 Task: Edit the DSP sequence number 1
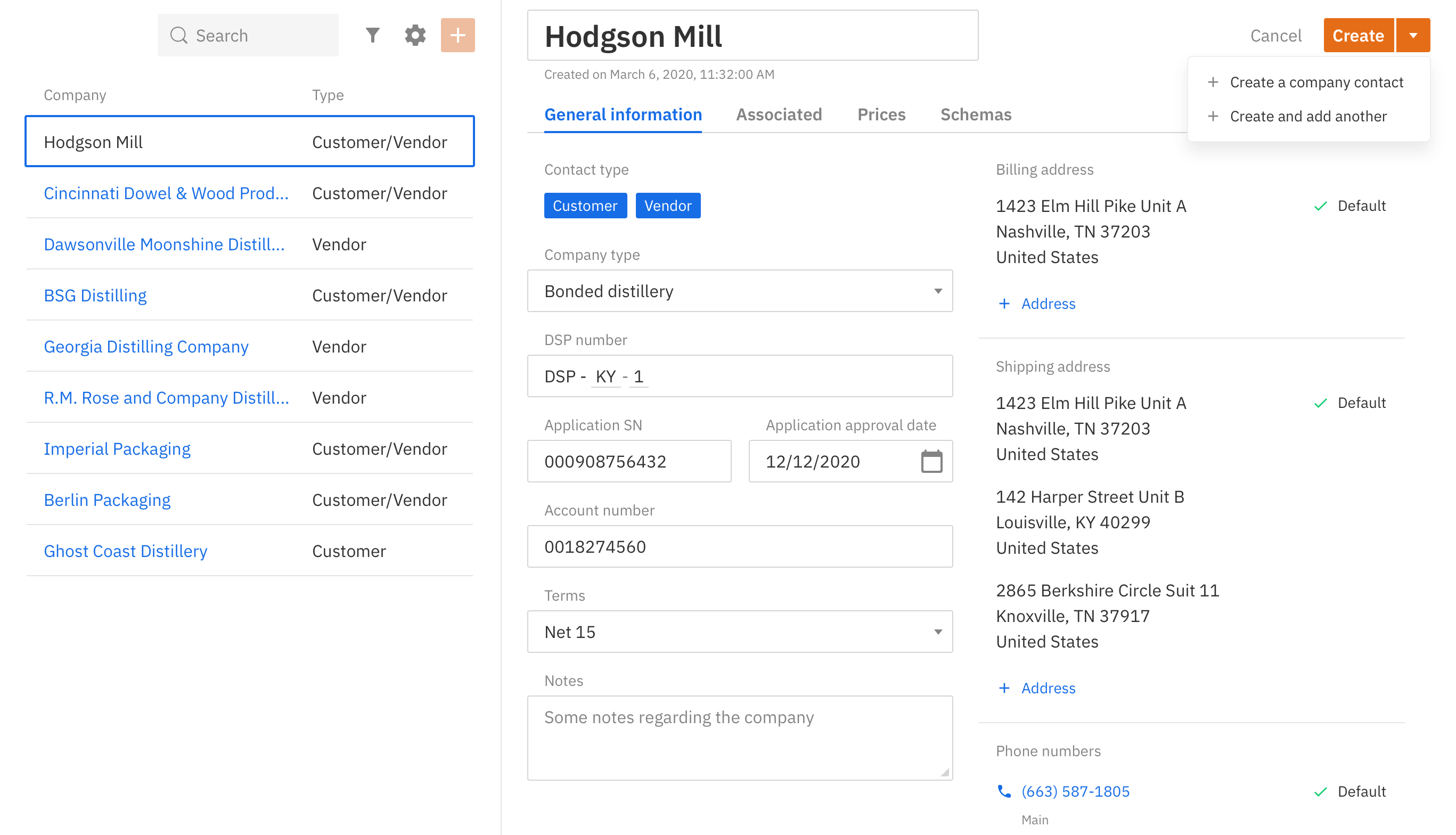click(638, 377)
